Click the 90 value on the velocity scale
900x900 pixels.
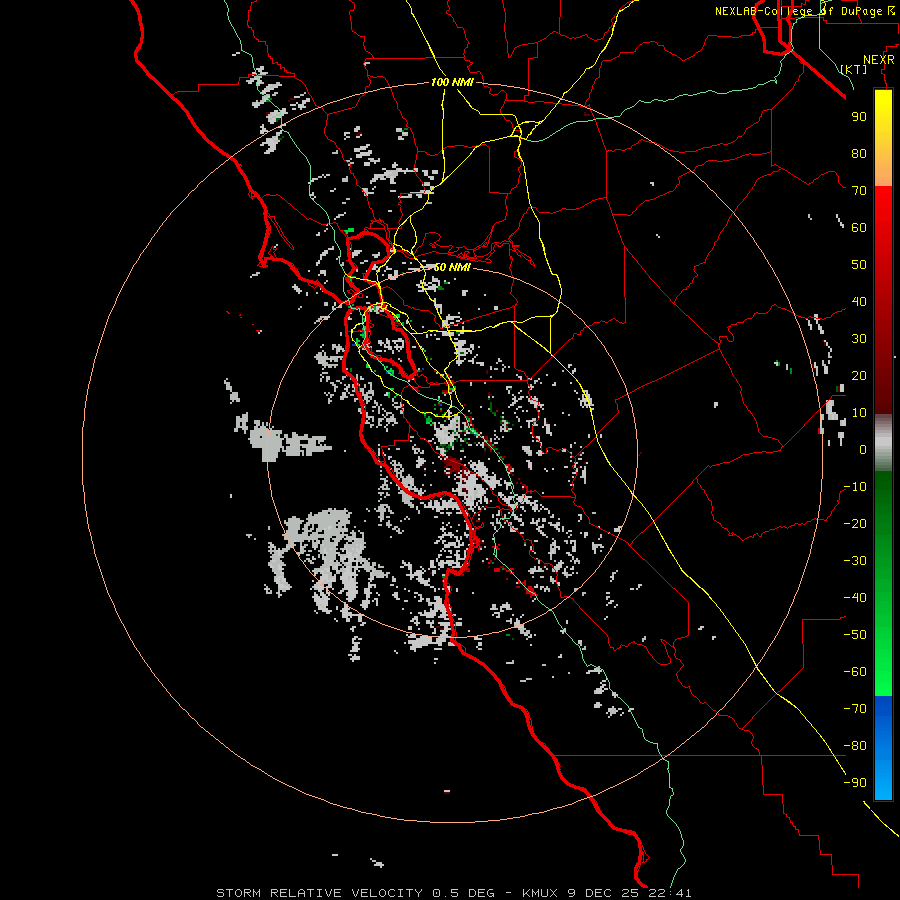(x=859, y=117)
